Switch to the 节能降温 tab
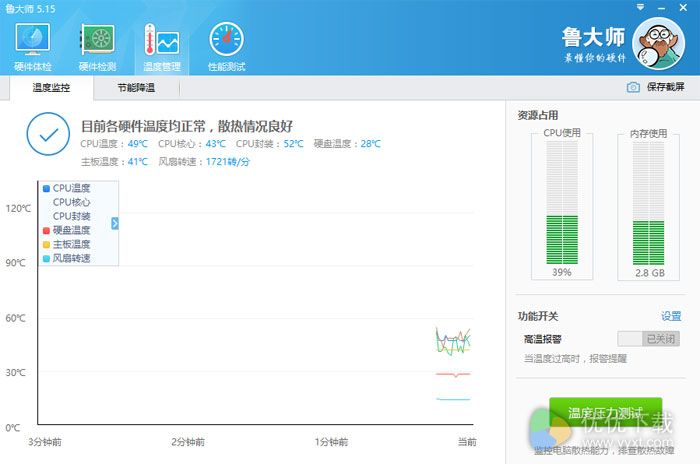Screen dimensions: 700x464 click(x=136, y=88)
